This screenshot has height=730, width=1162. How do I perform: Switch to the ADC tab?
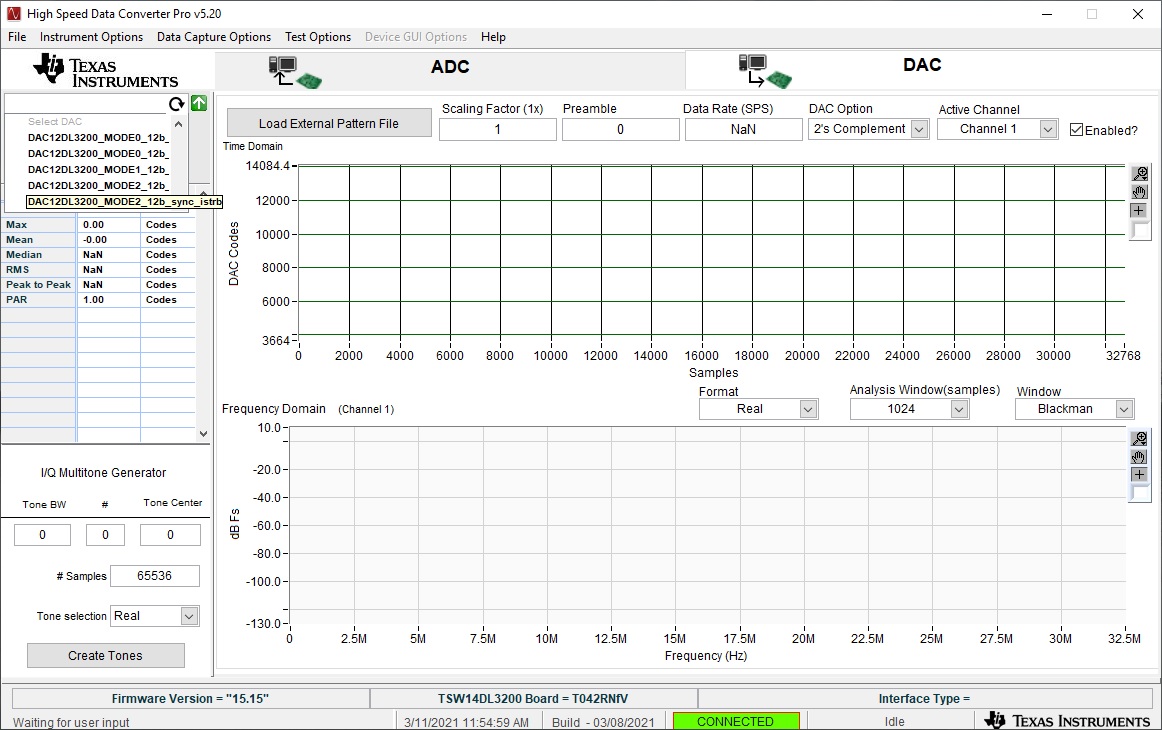[450, 67]
